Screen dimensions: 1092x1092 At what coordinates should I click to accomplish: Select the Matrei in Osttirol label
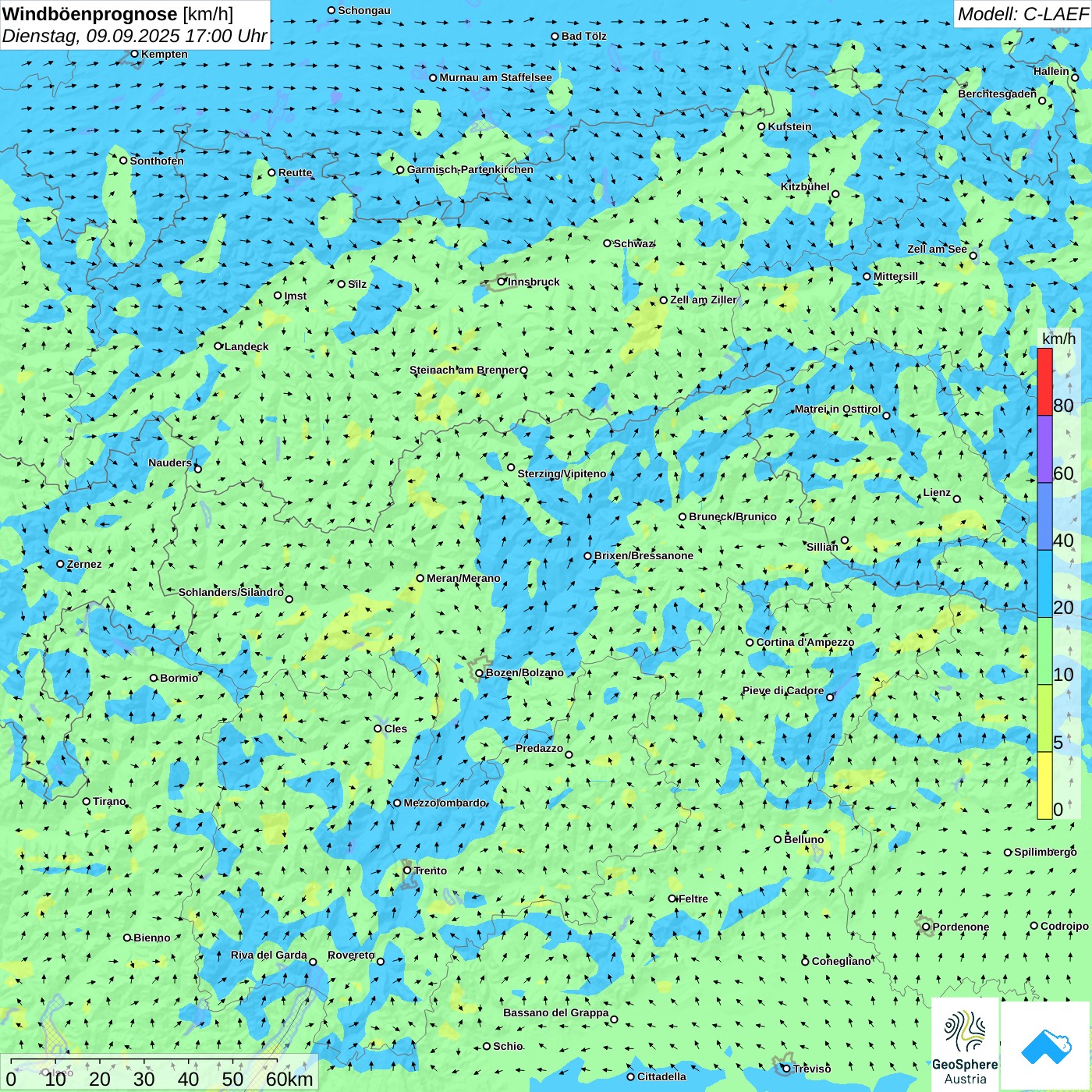tap(838, 409)
